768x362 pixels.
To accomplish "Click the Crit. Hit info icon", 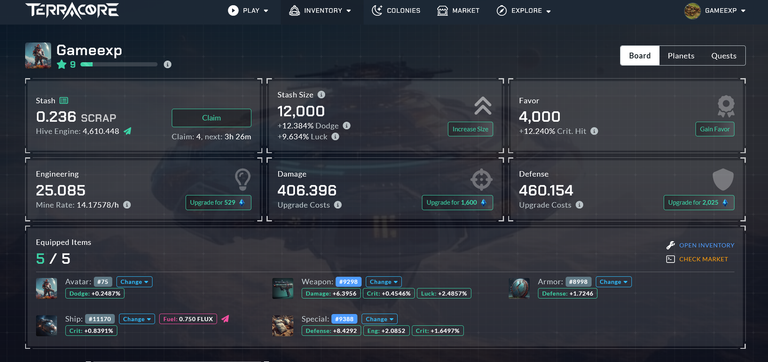I will [x=594, y=131].
